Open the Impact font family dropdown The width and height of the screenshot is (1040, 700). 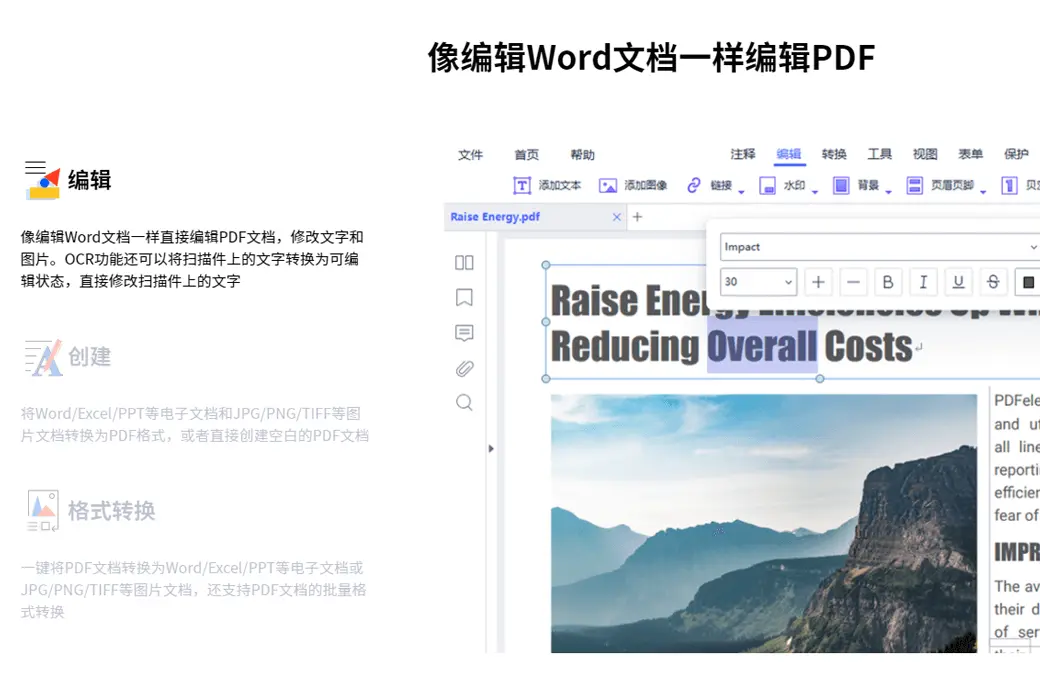click(x=880, y=247)
